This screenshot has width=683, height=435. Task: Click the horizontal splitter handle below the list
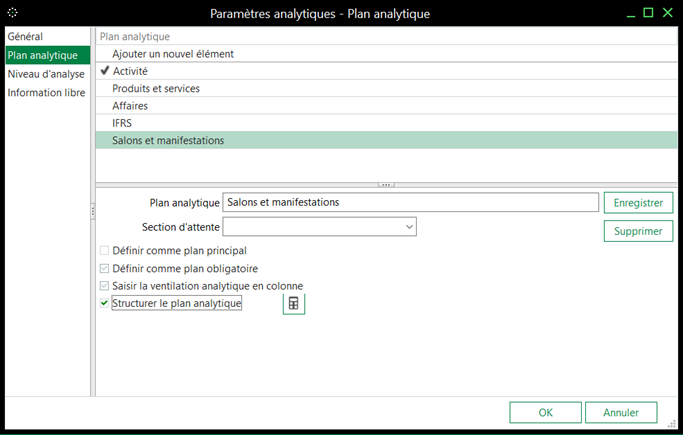[x=386, y=185]
